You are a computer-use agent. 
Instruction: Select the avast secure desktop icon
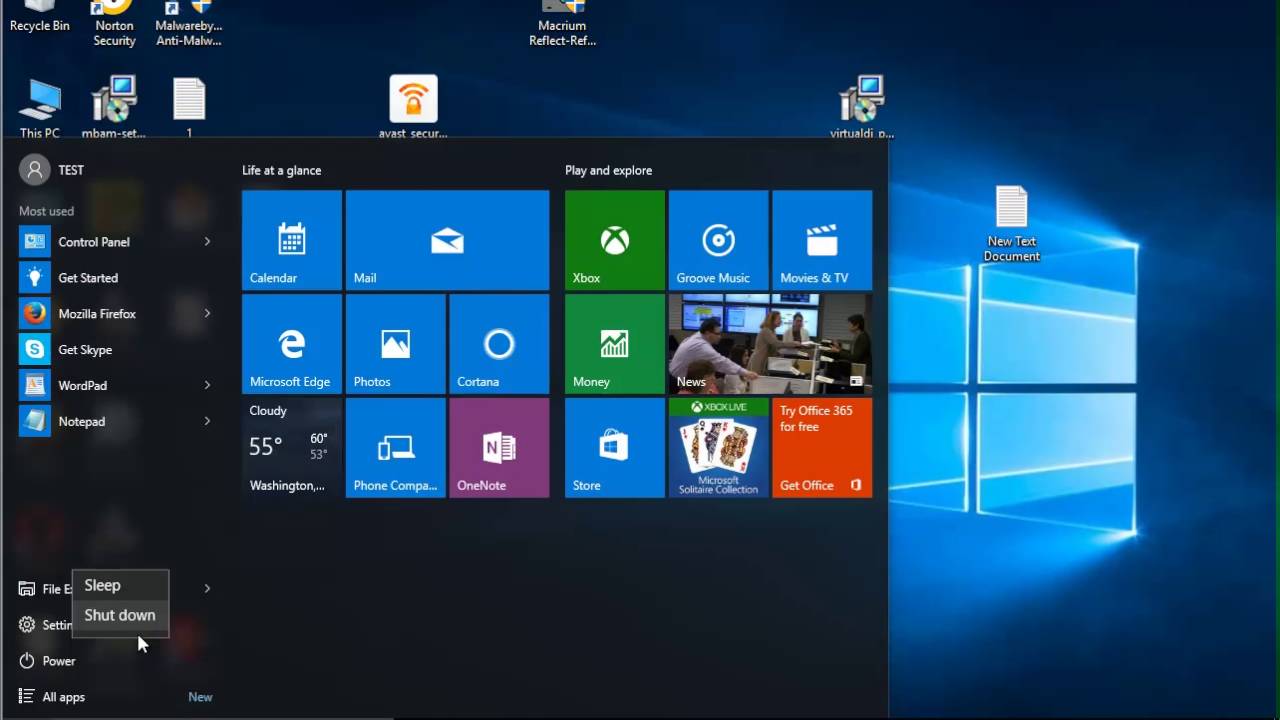click(413, 108)
